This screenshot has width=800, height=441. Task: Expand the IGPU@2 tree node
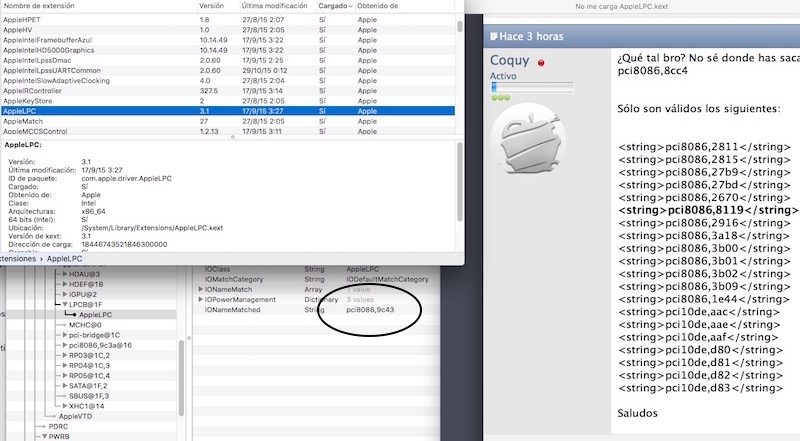point(65,295)
